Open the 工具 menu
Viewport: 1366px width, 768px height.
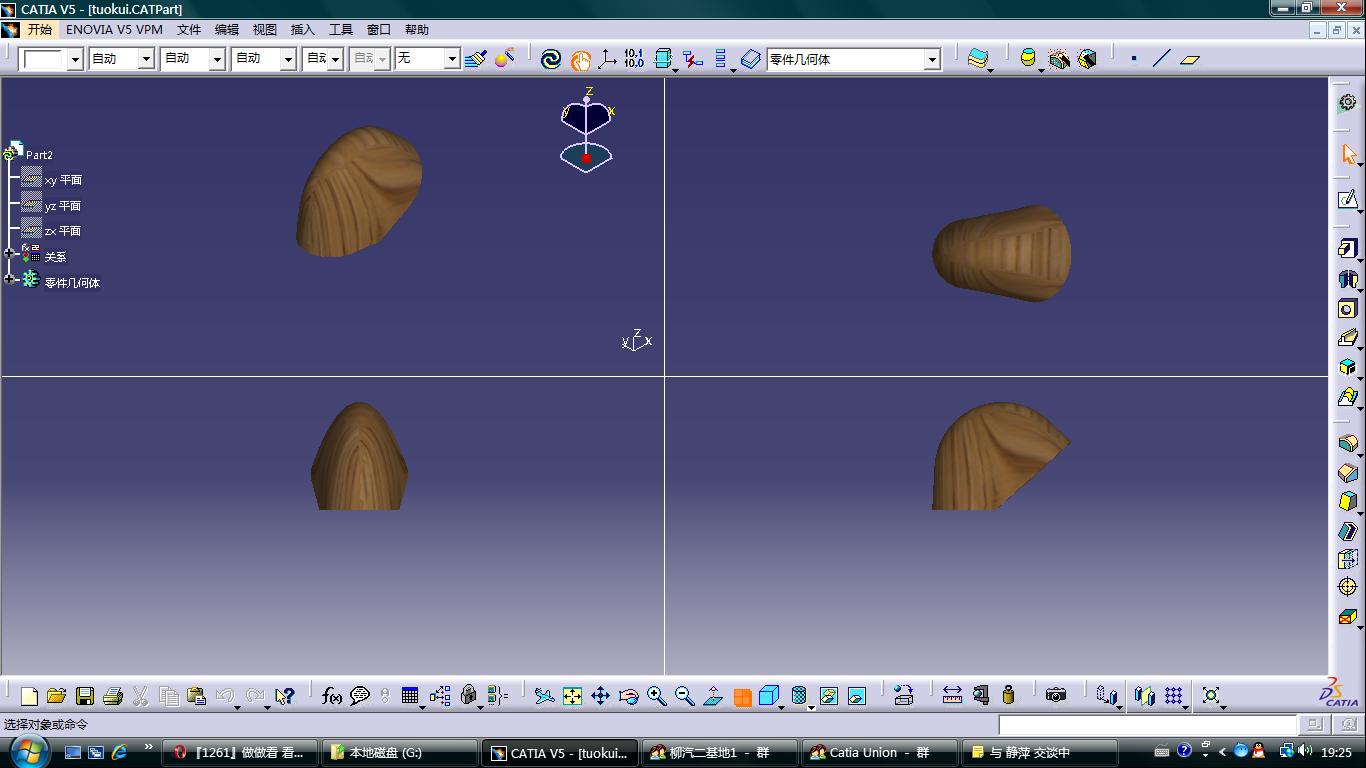[341, 30]
